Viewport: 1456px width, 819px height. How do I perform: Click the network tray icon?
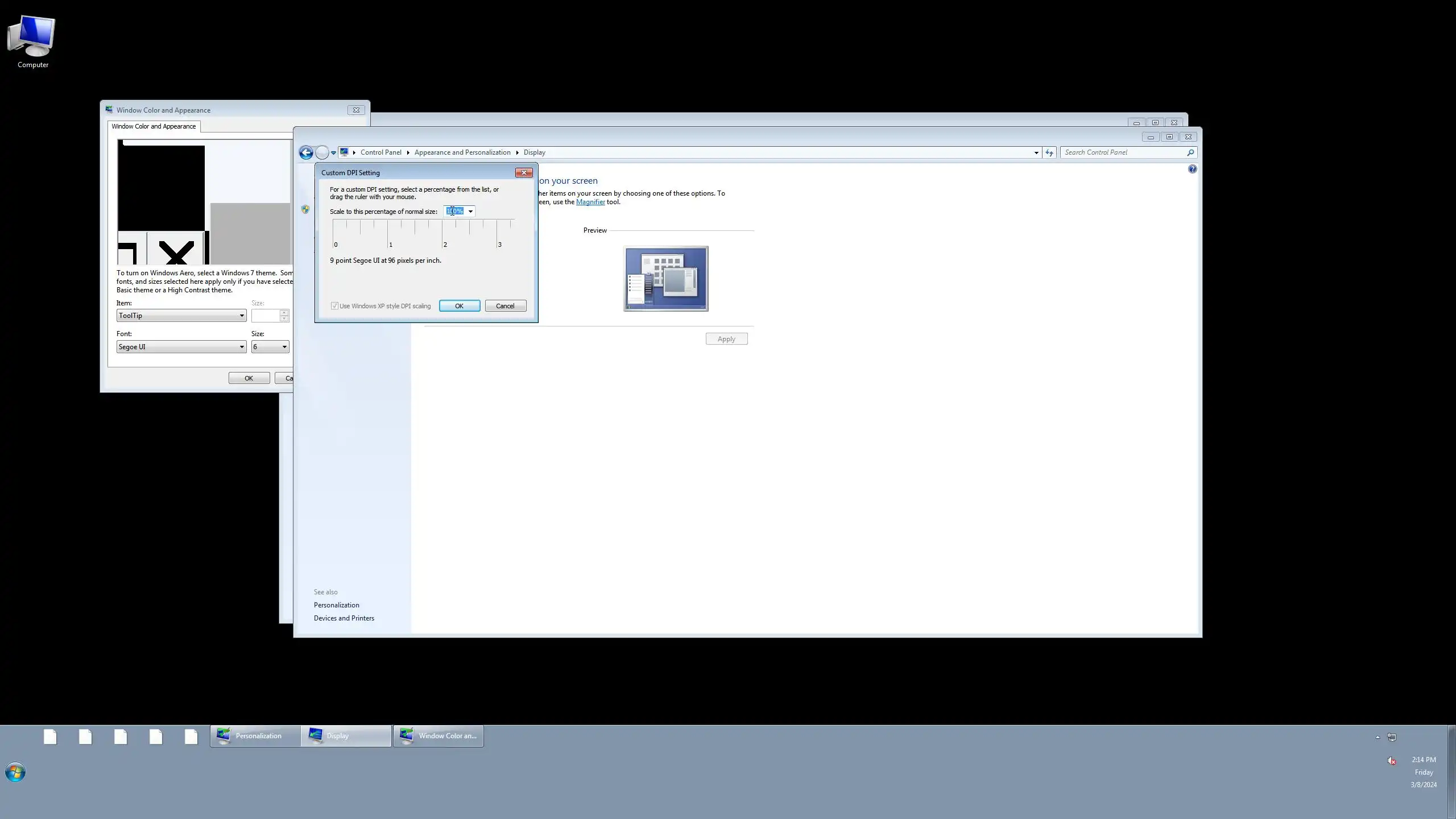[1392, 737]
